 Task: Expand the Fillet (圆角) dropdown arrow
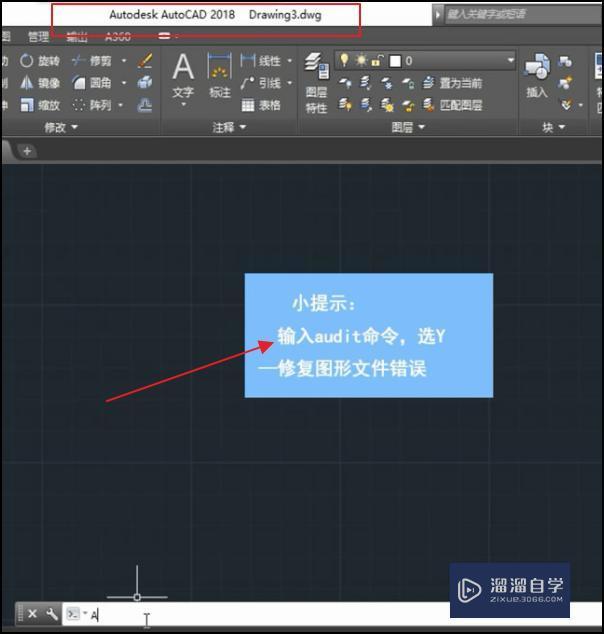[x=124, y=83]
